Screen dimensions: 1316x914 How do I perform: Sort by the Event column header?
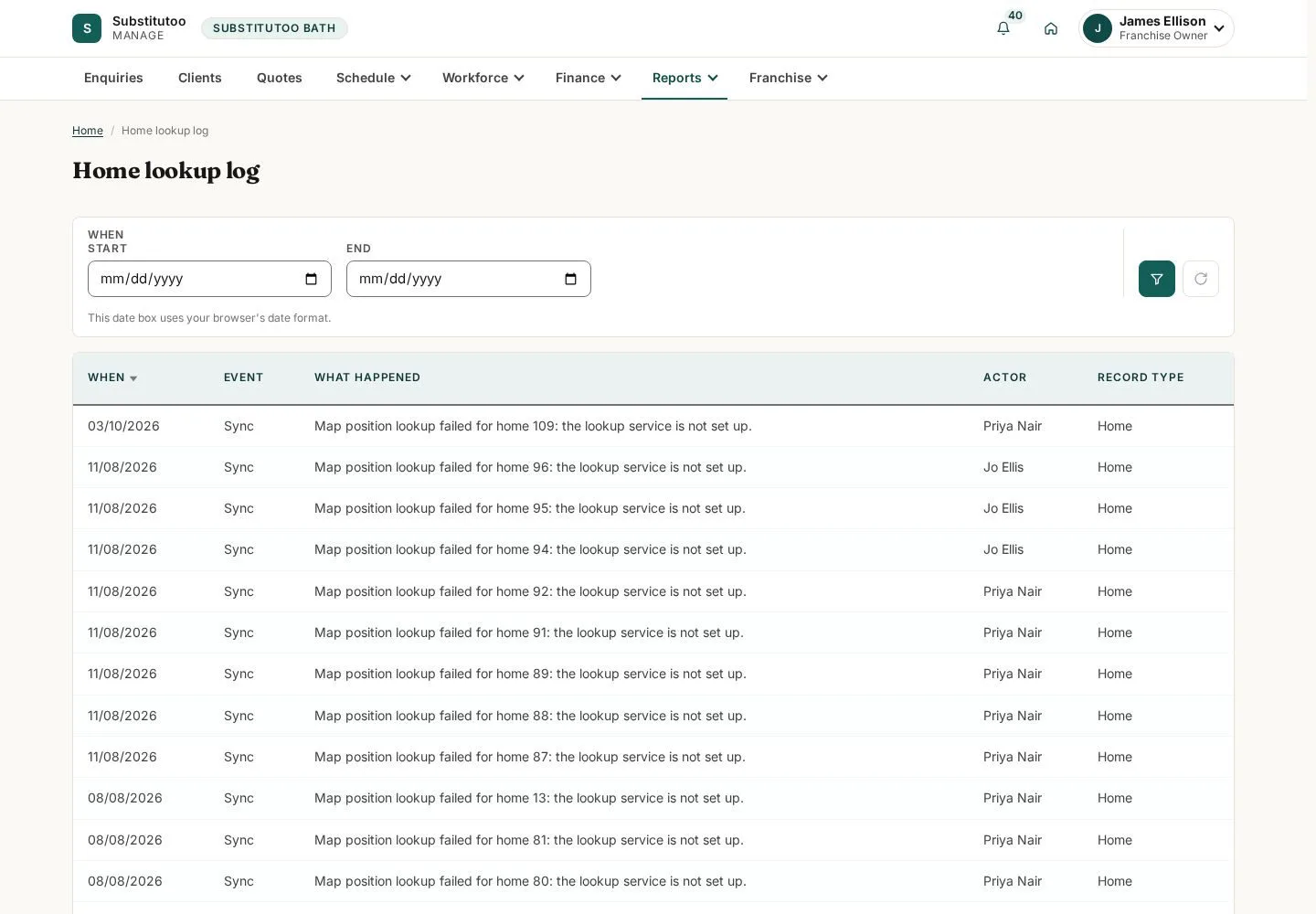click(x=243, y=377)
